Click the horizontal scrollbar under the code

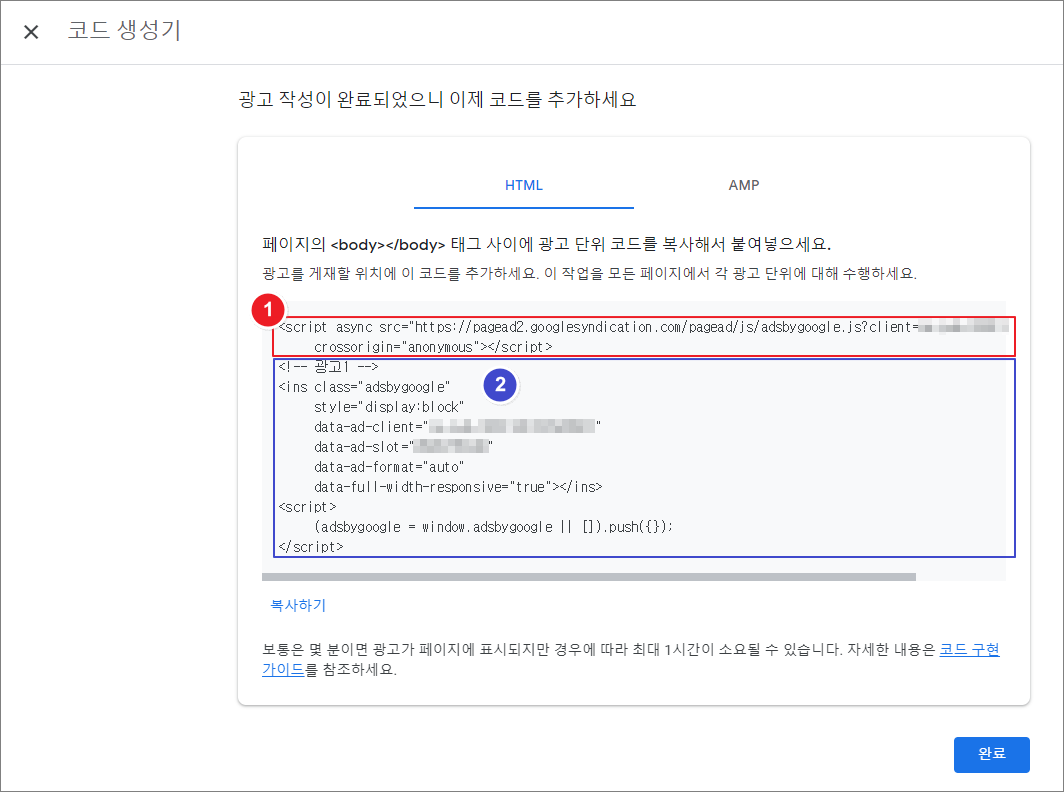(589, 577)
